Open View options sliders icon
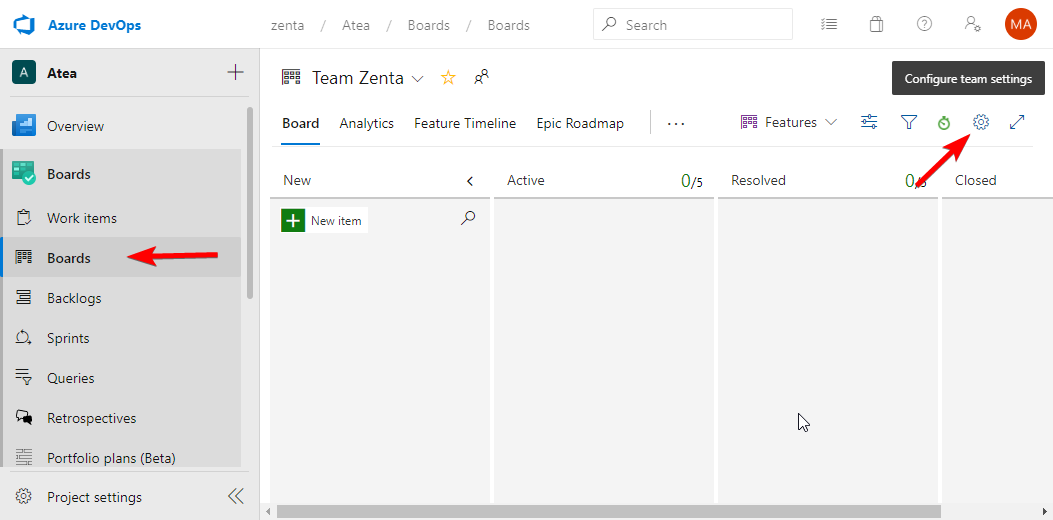This screenshot has width=1053, height=520. click(869, 122)
